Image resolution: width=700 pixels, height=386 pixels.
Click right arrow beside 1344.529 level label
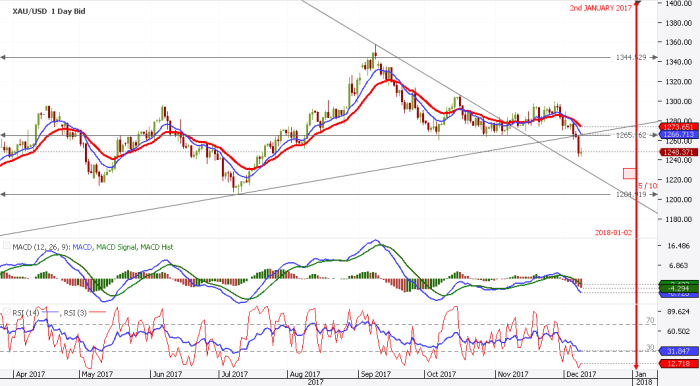(654, 58)
